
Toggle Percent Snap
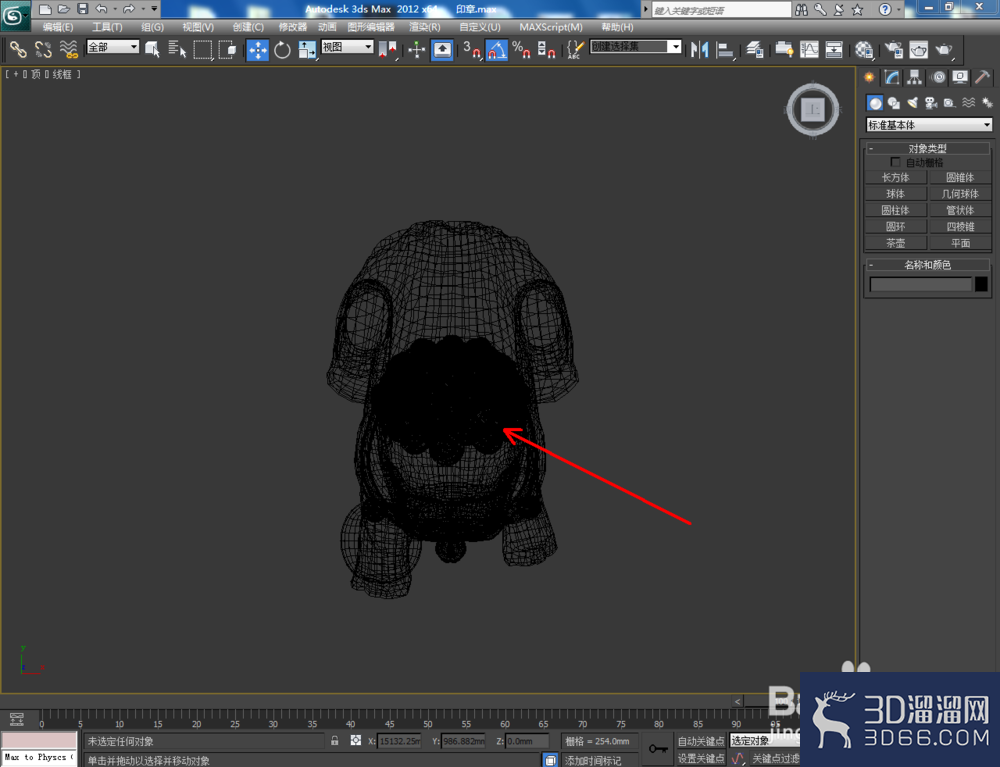click(x=521, y=49)
